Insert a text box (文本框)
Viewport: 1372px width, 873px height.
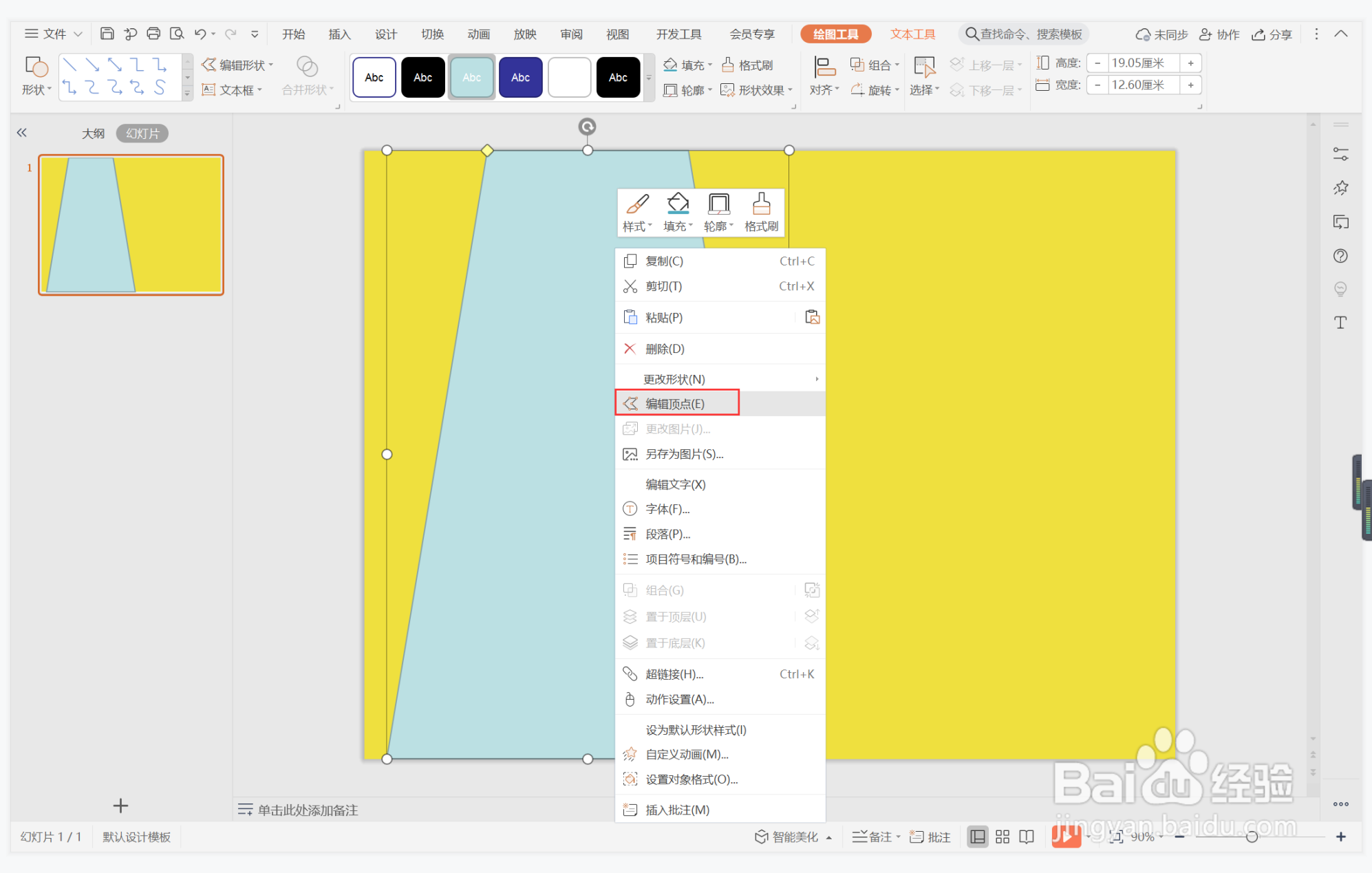click(232, 90)
